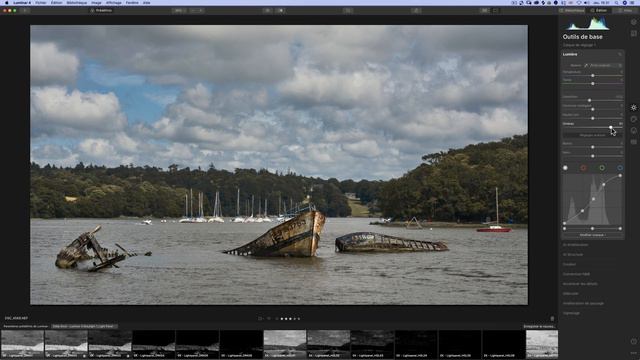Click the save new look button above filmstrip

click(539, 327)
